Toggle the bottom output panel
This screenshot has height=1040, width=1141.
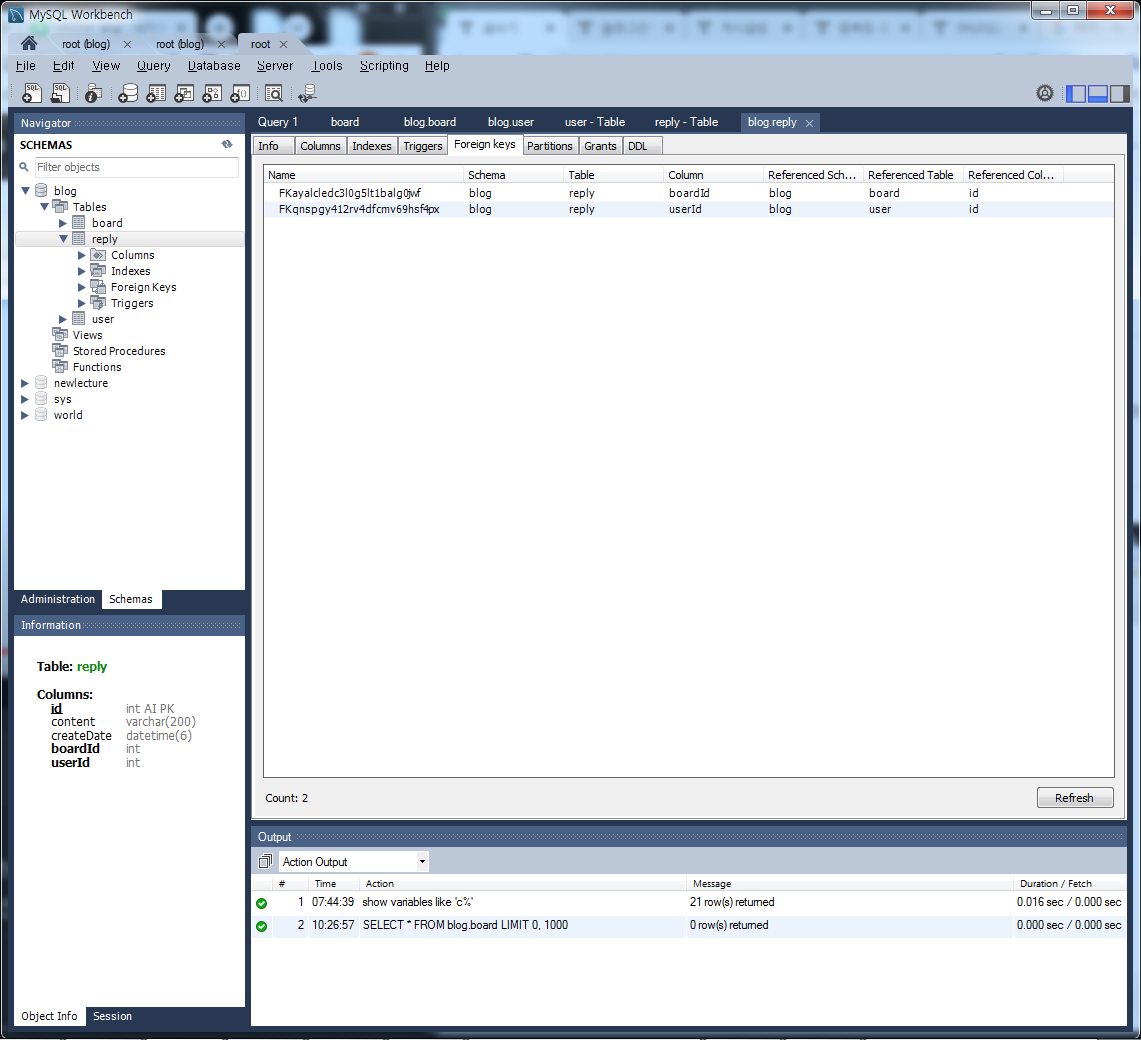coord(1097,93)
